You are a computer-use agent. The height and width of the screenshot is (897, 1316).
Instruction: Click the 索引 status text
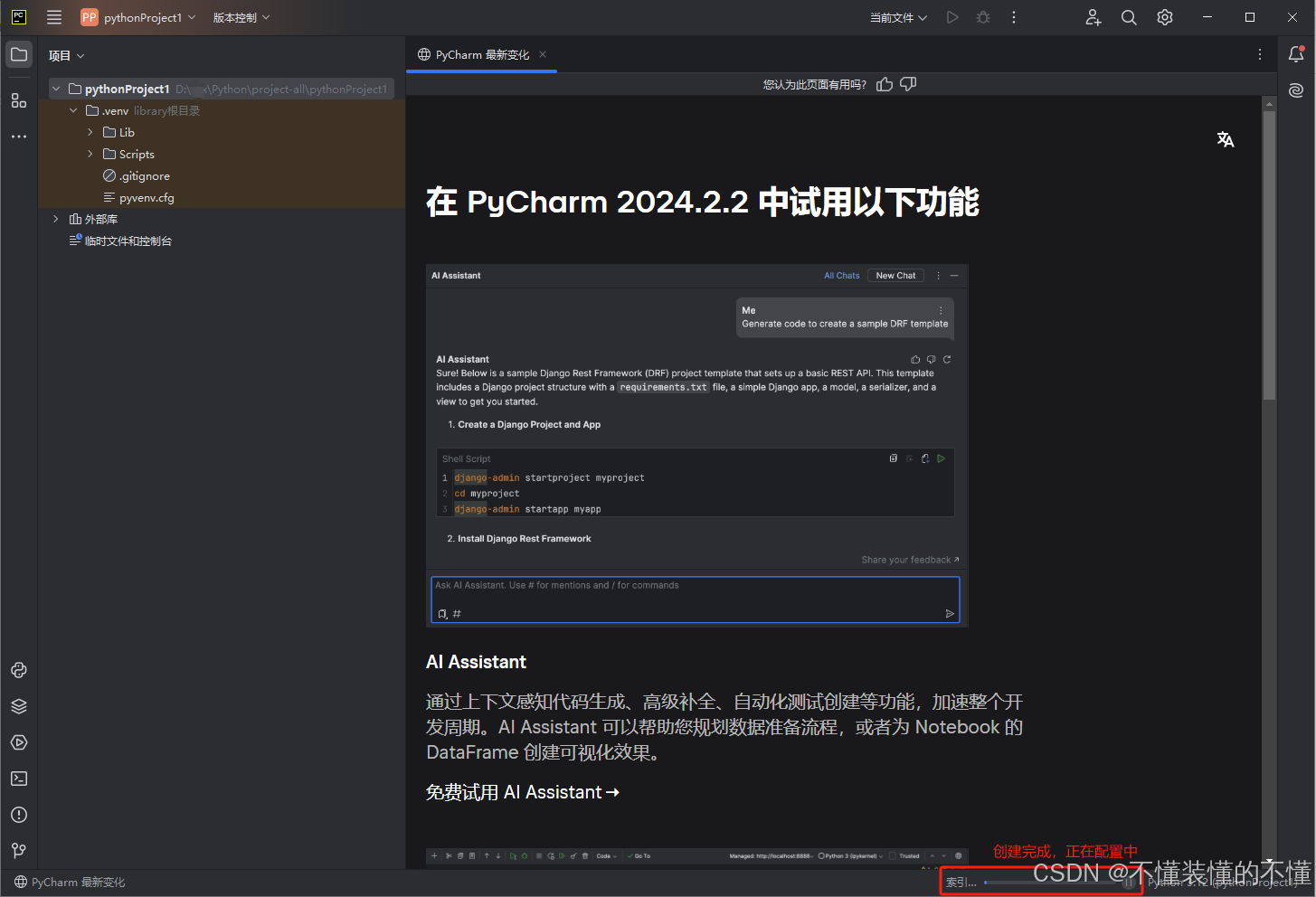click(x=961, y=883)
